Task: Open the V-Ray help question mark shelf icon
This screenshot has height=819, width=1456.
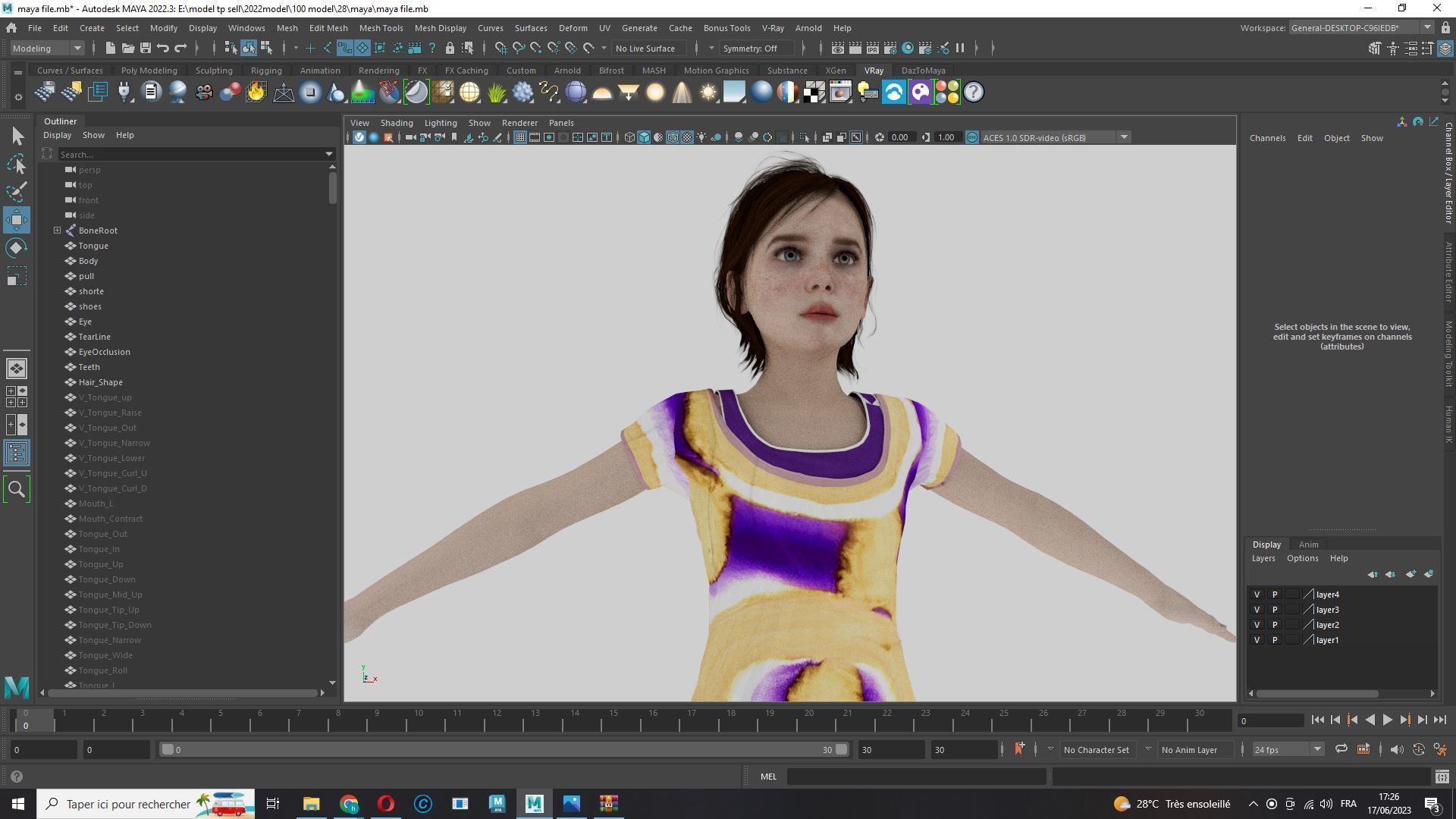Action: (x=973, y=93)
